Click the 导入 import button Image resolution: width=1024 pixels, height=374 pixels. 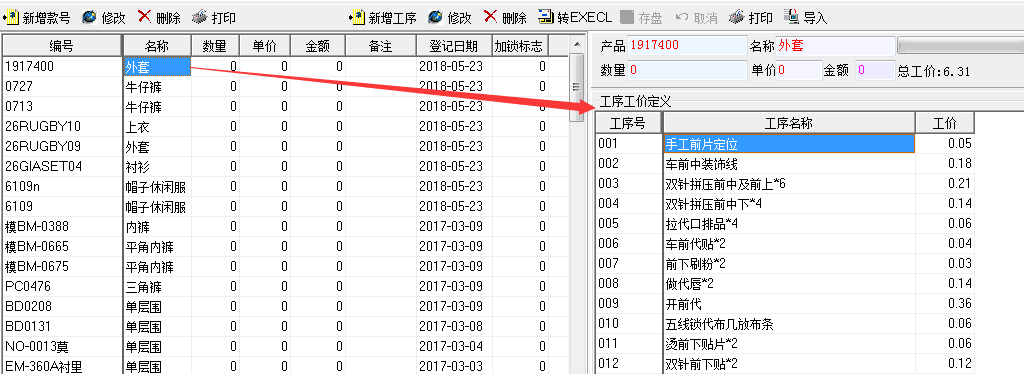pos(806,18)
